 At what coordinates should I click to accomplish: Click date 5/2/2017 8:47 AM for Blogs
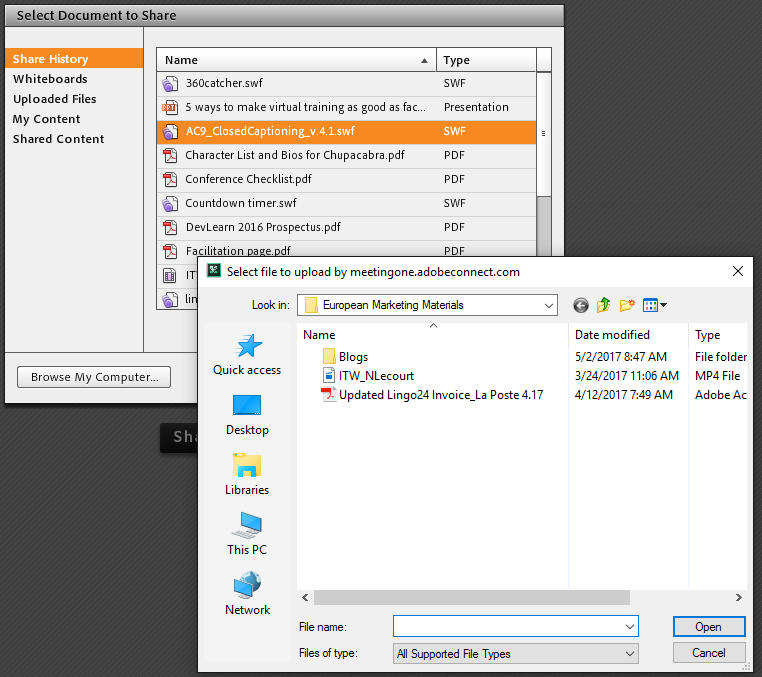(x=621, y=357)
